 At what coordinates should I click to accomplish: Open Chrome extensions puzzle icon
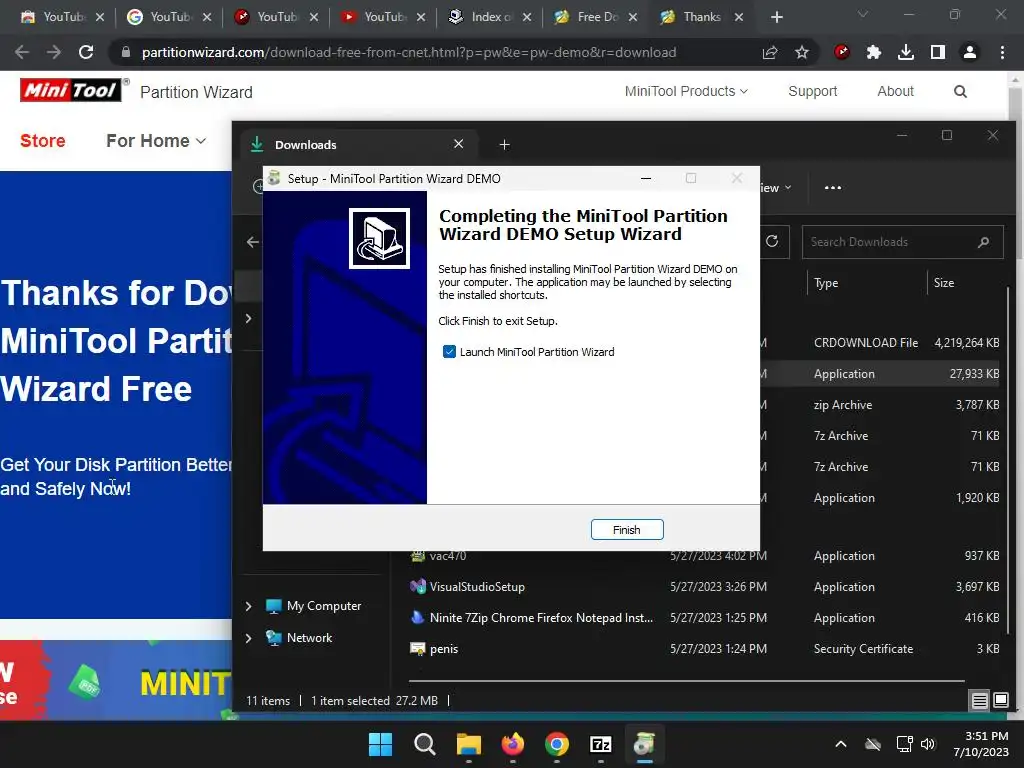(874, 52)
